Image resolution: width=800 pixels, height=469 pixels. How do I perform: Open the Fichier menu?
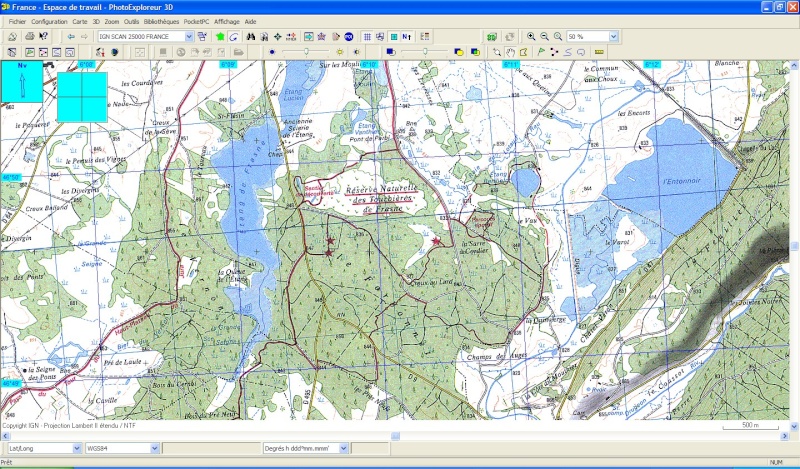pyautogui.click(x=17, y=22)
